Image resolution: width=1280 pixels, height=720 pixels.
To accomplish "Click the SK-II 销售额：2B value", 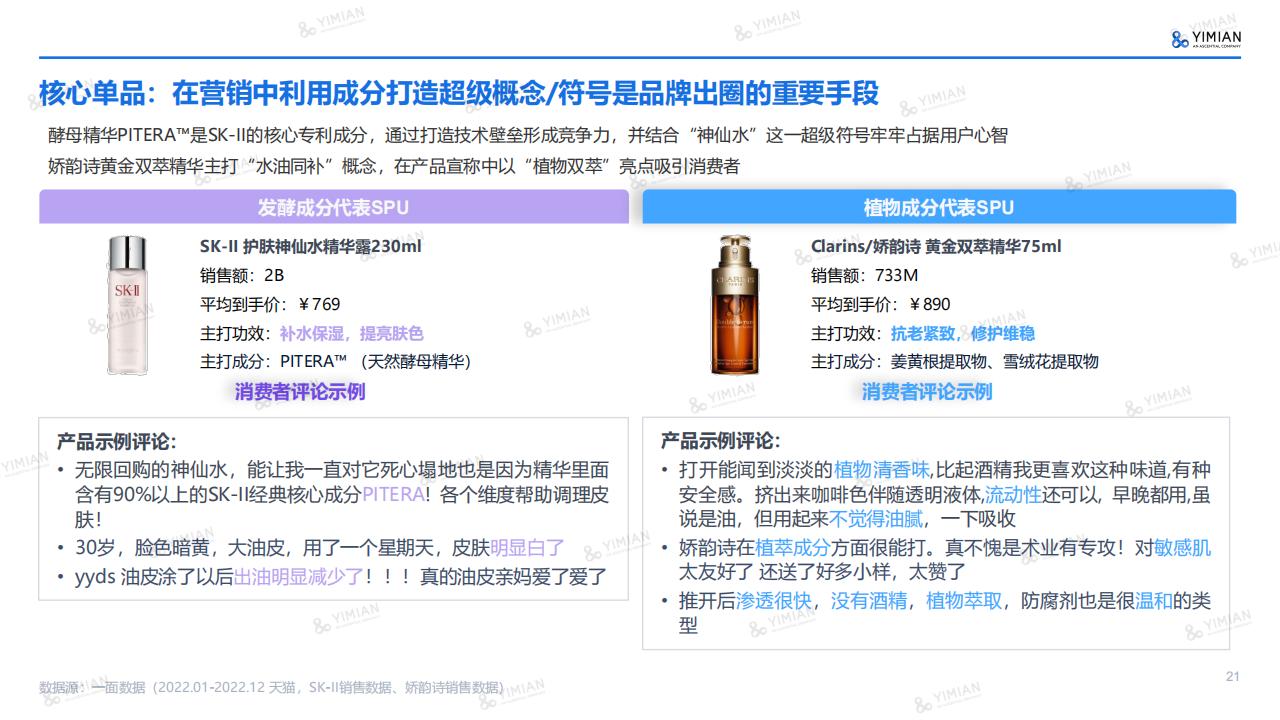I will (242, 275).
